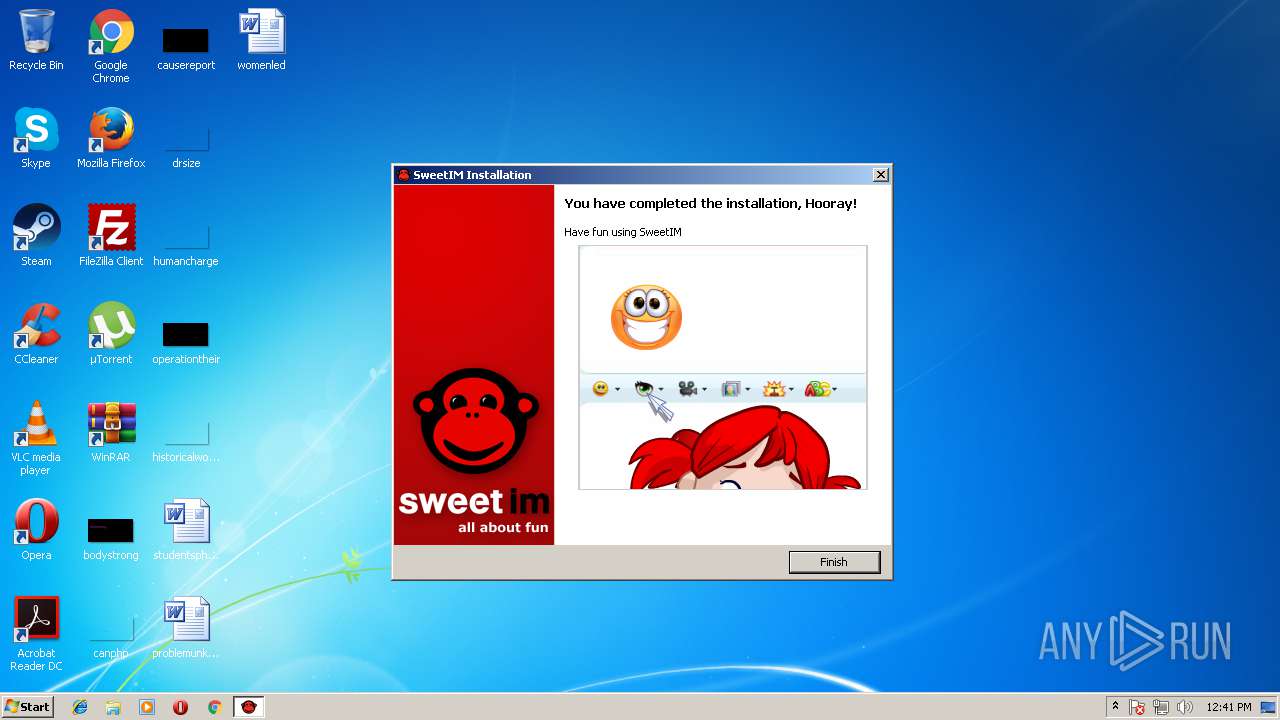Click the explosion effects icon in preview
1280x720 pixels.
(774, 388)
